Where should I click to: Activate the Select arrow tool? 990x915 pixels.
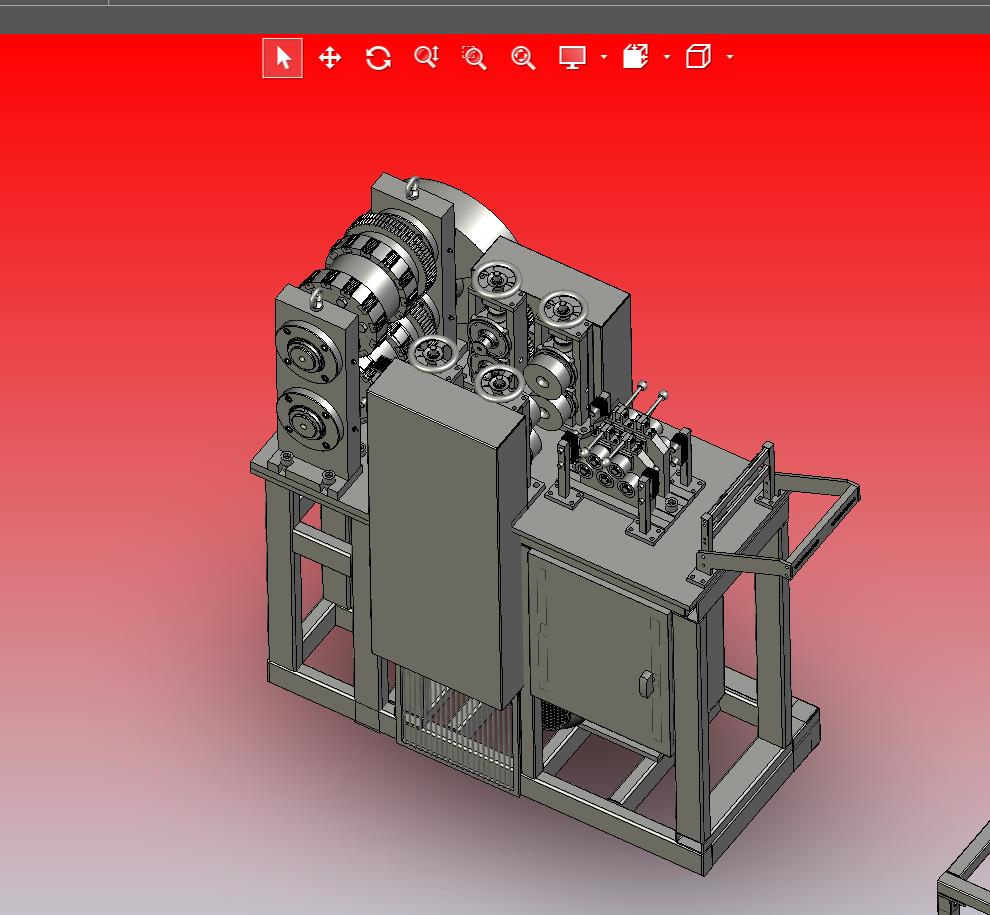(282, 58)
